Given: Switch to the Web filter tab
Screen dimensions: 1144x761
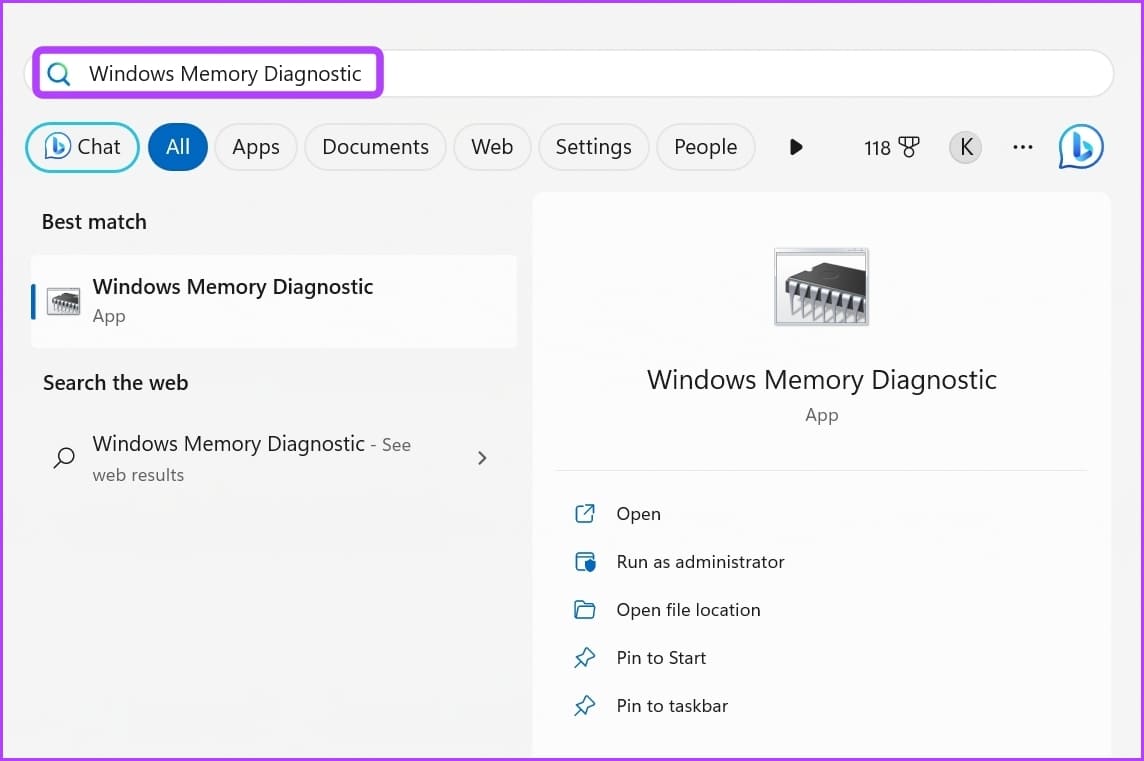Looking at the screenshot, I should [492, 147].
